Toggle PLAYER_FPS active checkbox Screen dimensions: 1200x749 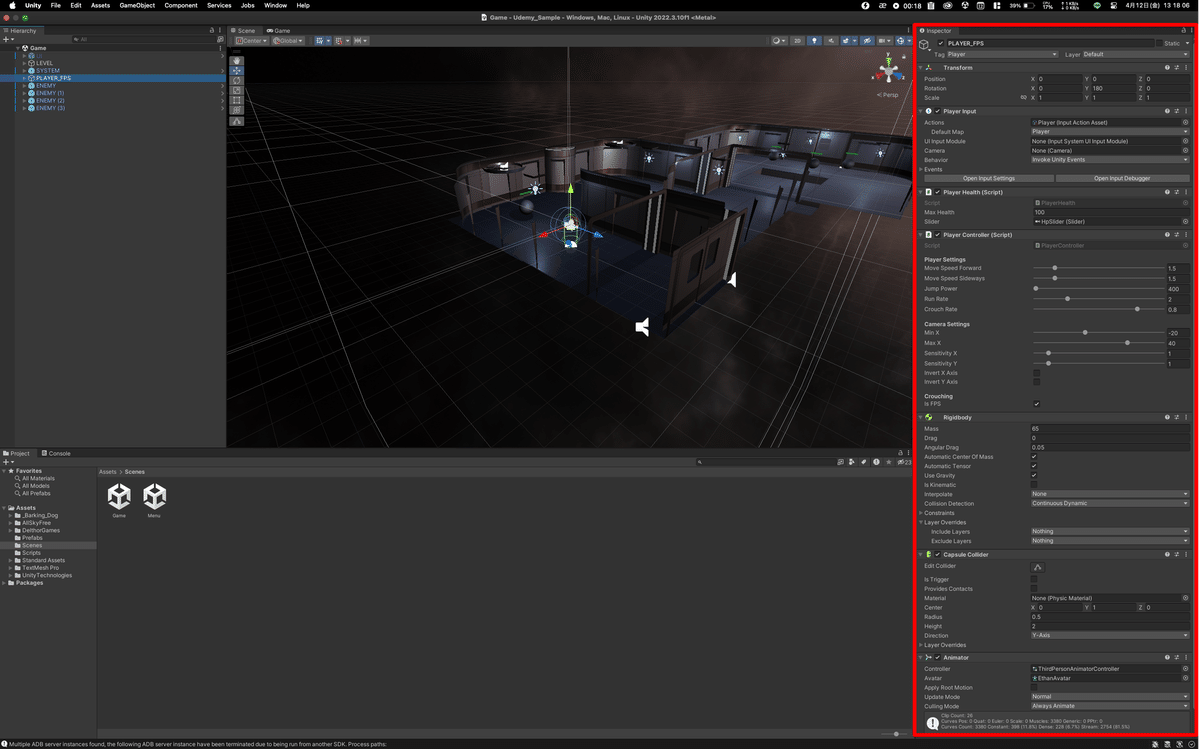[941, 44]
